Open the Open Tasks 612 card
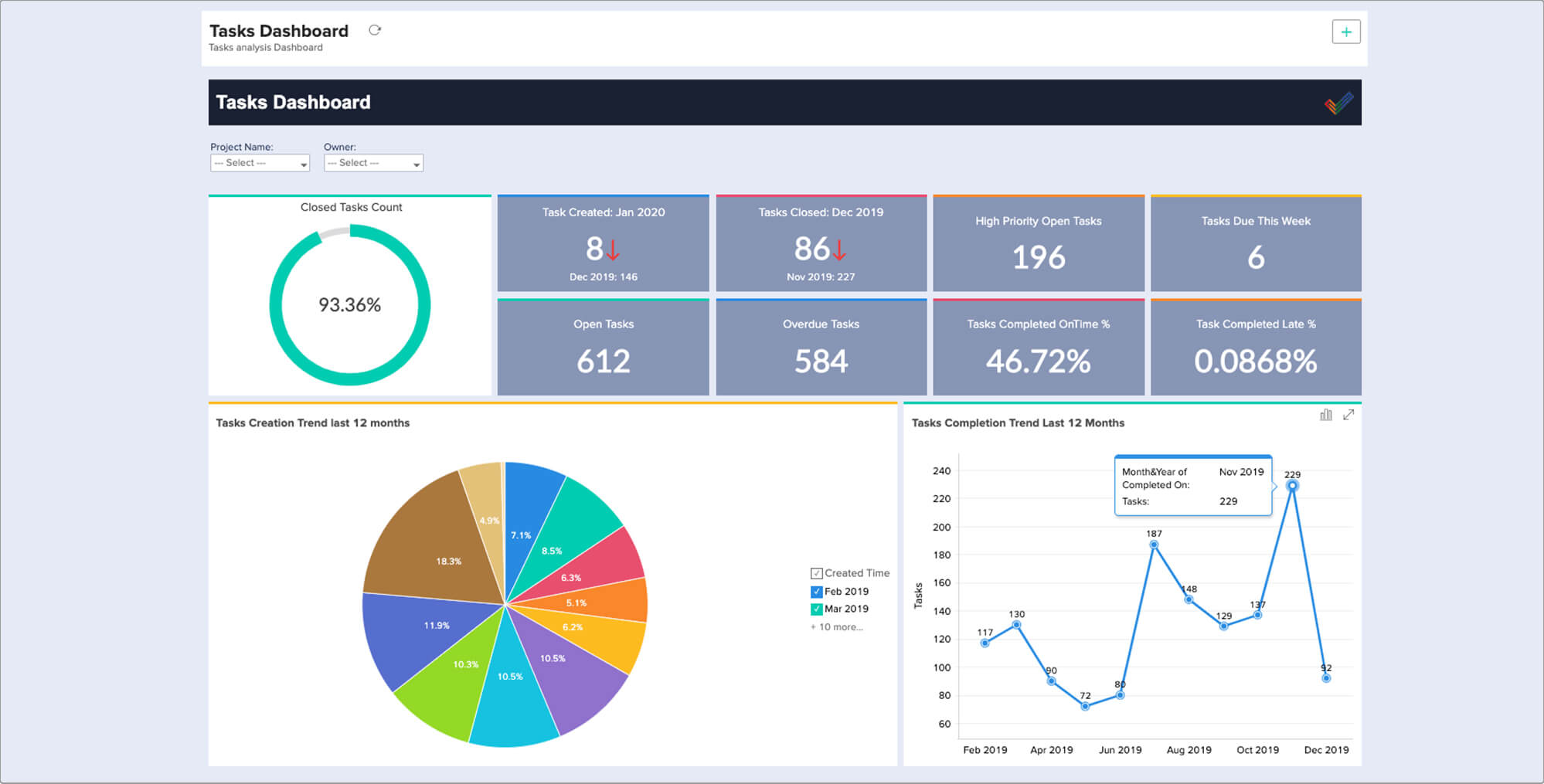 [x=603, y=348]
